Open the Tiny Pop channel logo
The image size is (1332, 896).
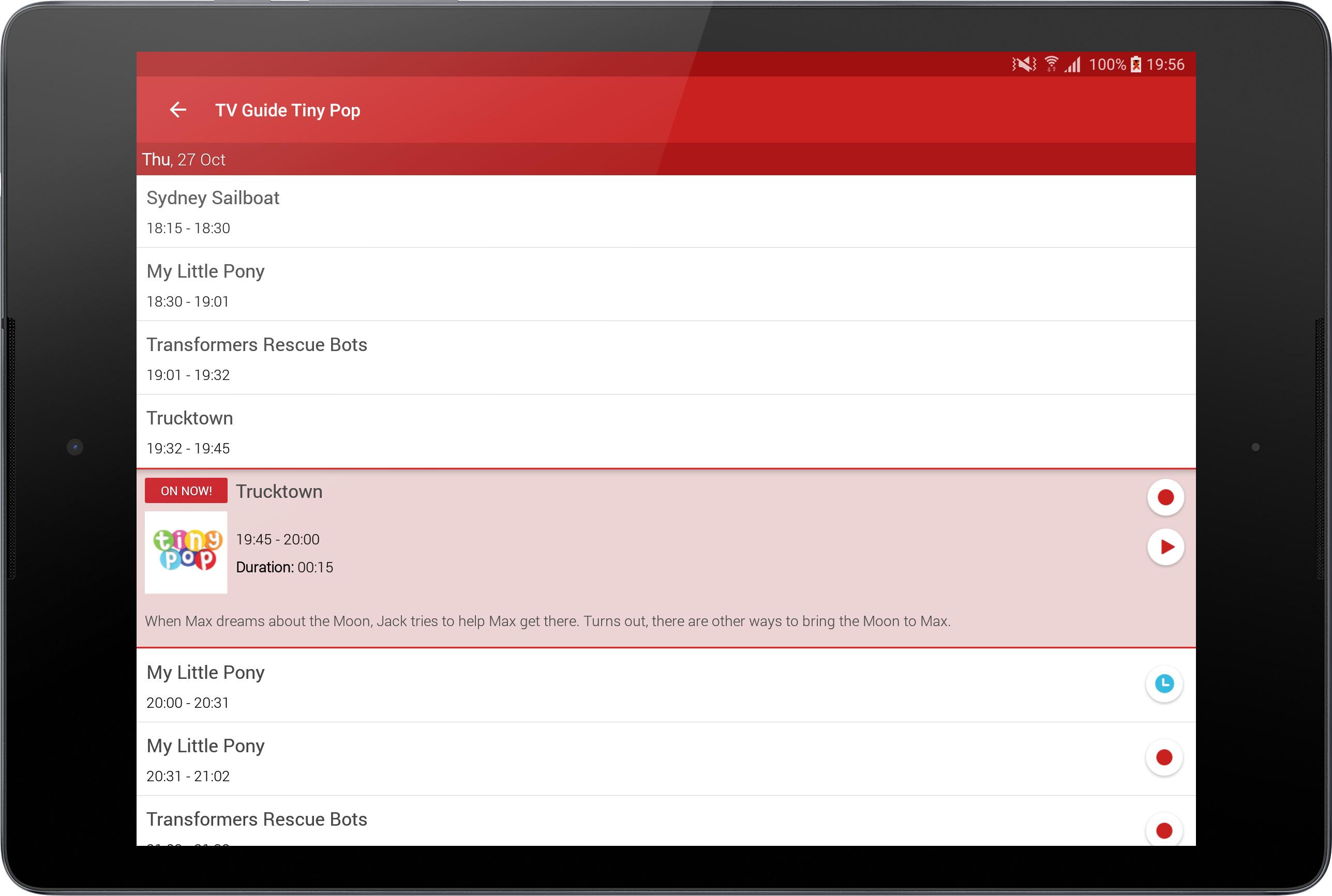[x=186, y=552]
